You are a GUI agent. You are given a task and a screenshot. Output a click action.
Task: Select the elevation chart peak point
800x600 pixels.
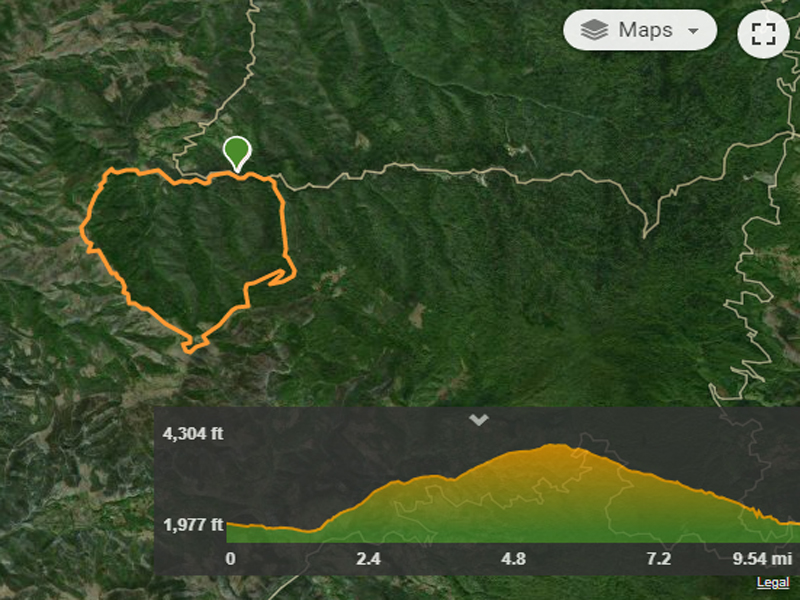coord(555,445)
